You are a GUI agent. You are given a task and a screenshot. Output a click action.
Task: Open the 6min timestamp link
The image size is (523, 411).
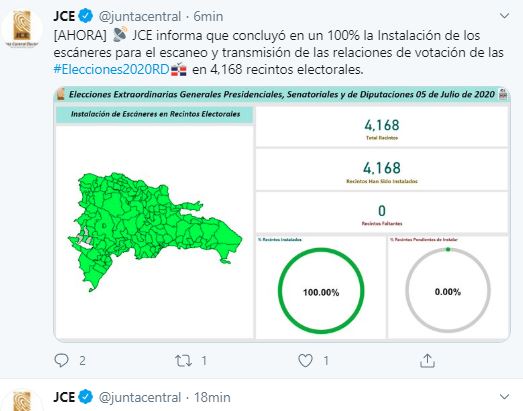pos(208,16)
